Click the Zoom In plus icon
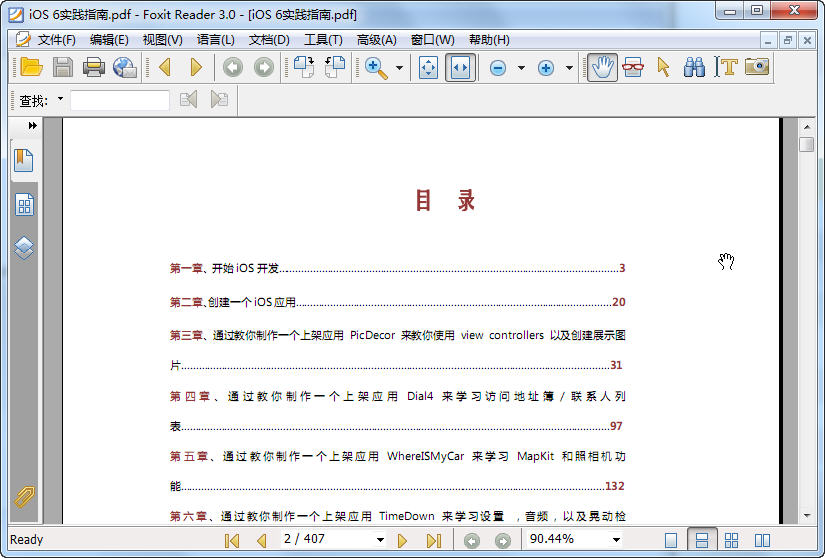This screenshot has height=558, width=825. coord(546,68)
